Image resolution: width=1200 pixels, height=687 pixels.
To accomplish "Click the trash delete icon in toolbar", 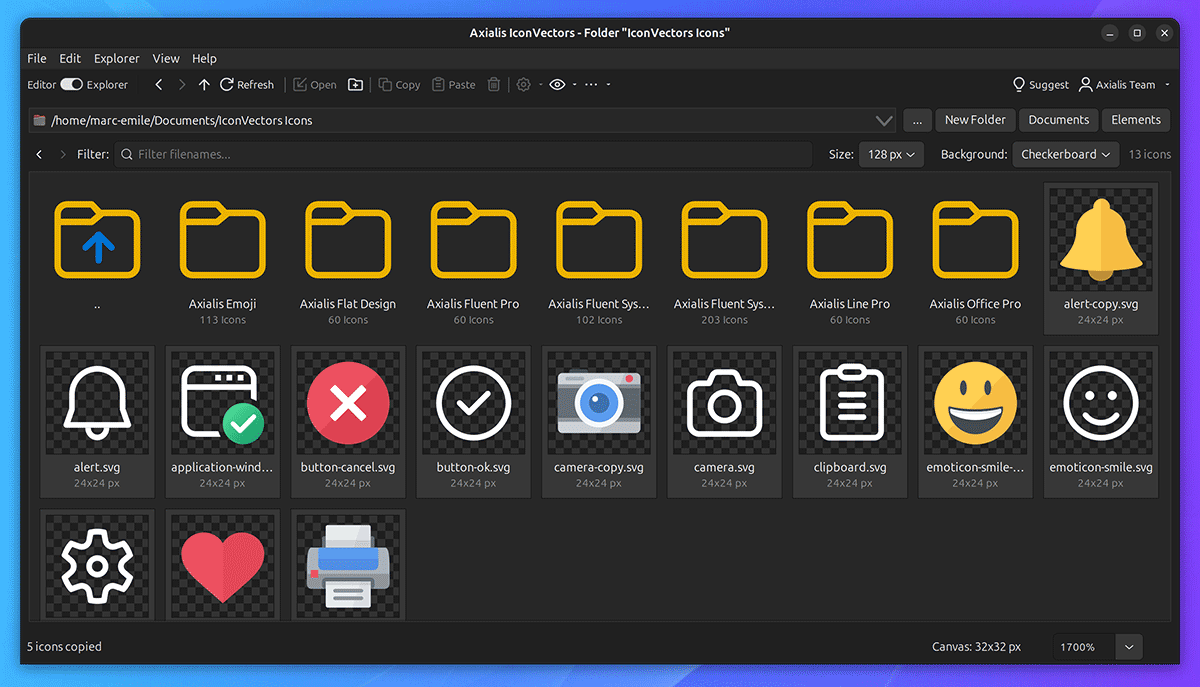I will [493, 85].
